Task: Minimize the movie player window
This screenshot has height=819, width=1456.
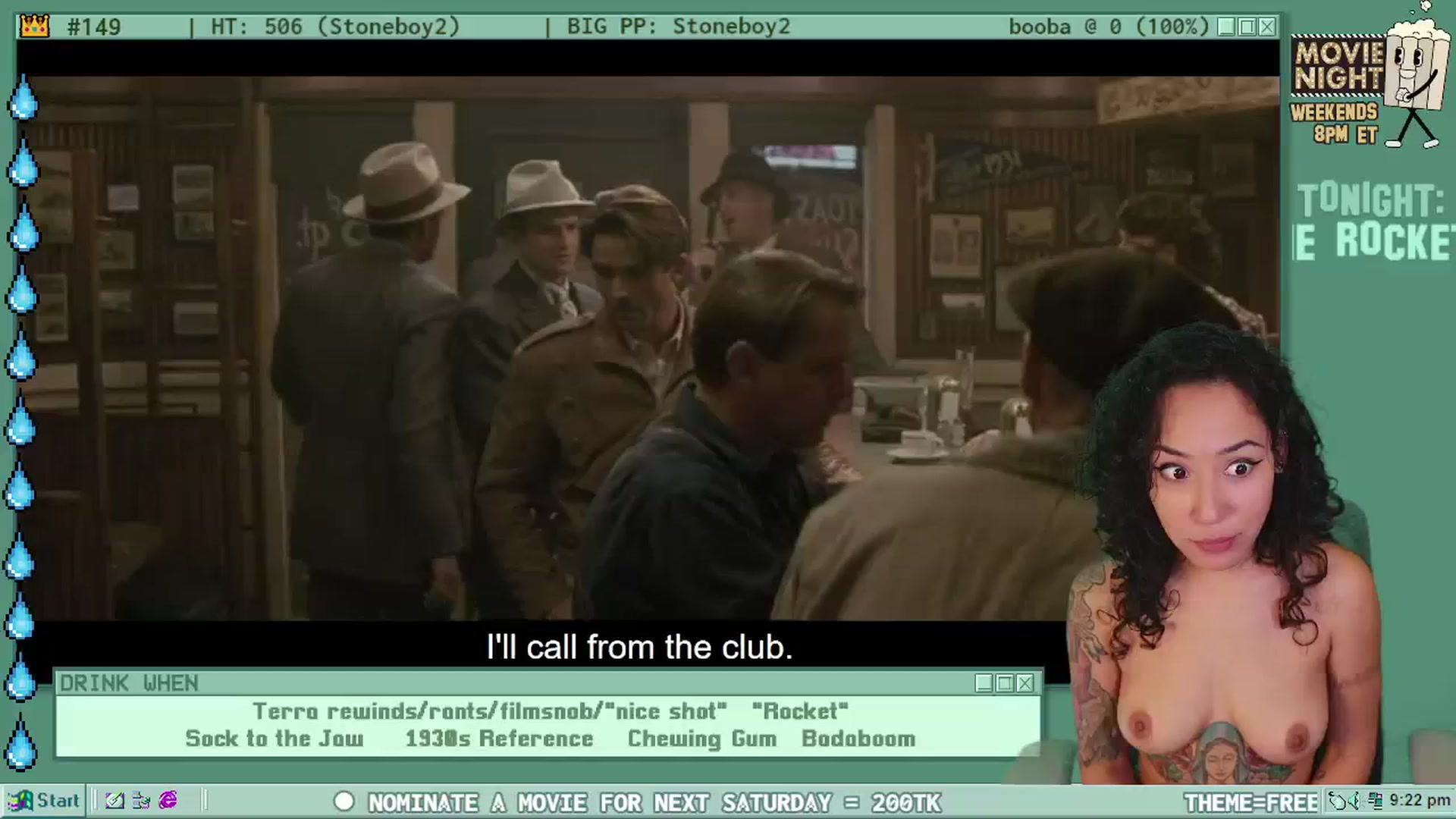Action: pyautogui.click(x=1226, y=27)
